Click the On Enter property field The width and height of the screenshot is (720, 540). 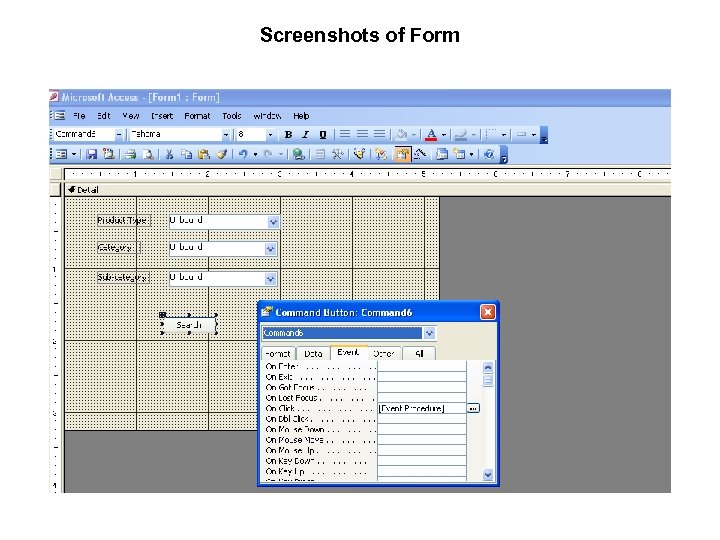coord(422,366)
